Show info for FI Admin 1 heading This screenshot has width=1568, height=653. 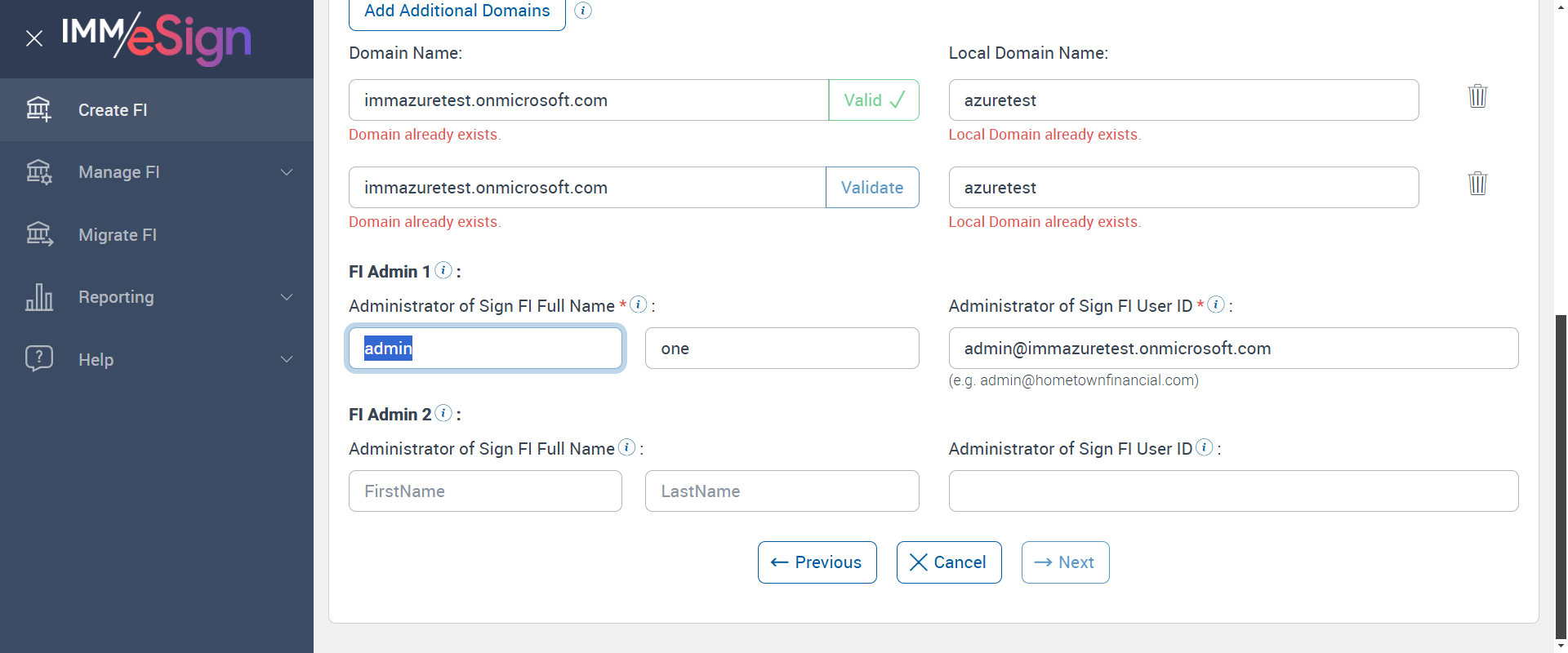click(443, 270)
